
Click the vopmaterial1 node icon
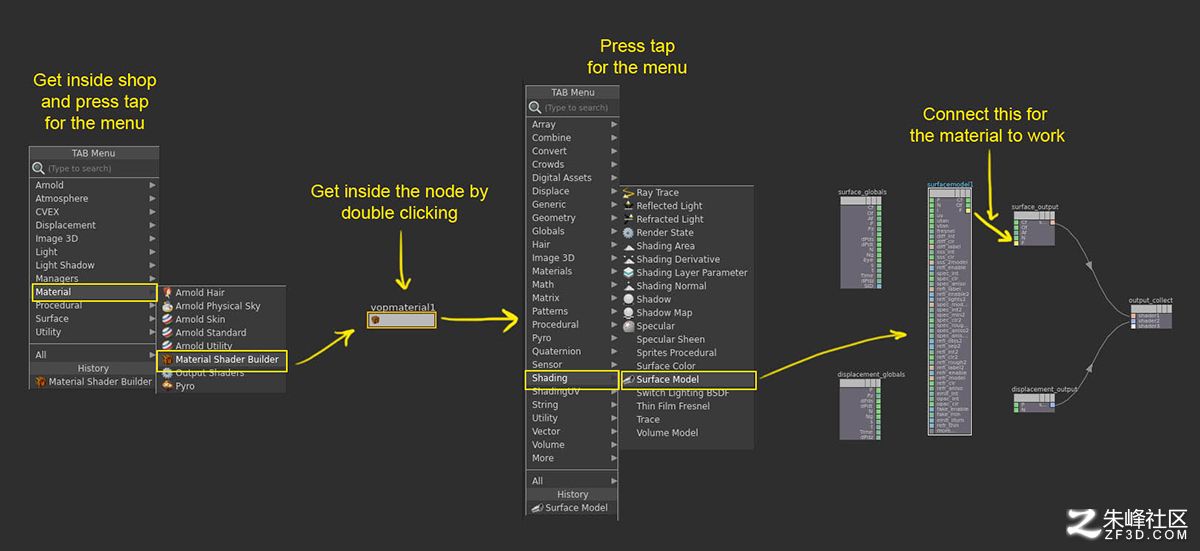375,321
